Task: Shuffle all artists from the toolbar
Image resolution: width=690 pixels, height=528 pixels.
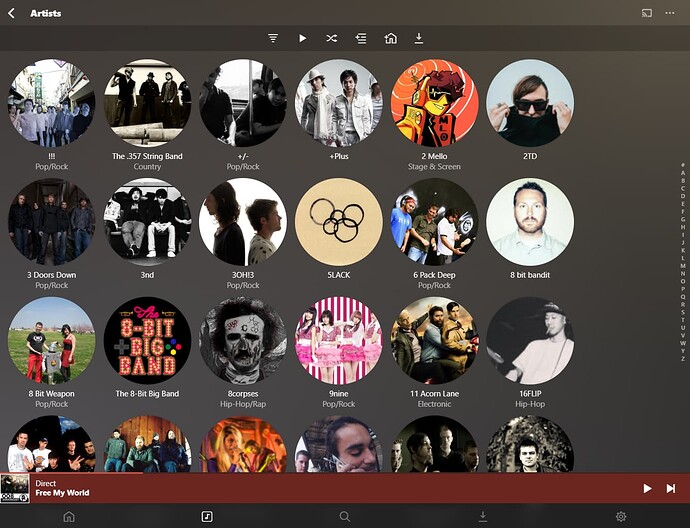Action: tap(331, 38)
